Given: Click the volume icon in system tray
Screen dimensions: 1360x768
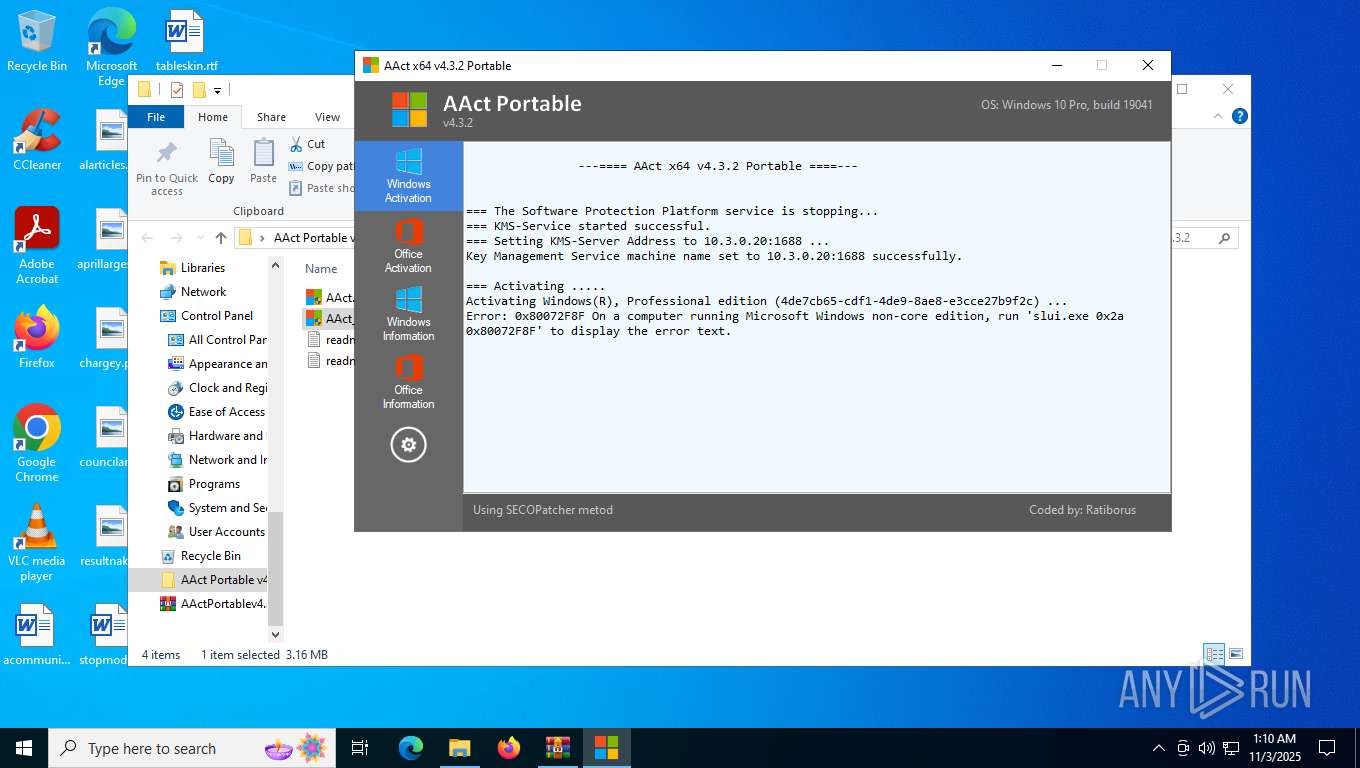Looking at the screenshot, I should (1207, 748).
